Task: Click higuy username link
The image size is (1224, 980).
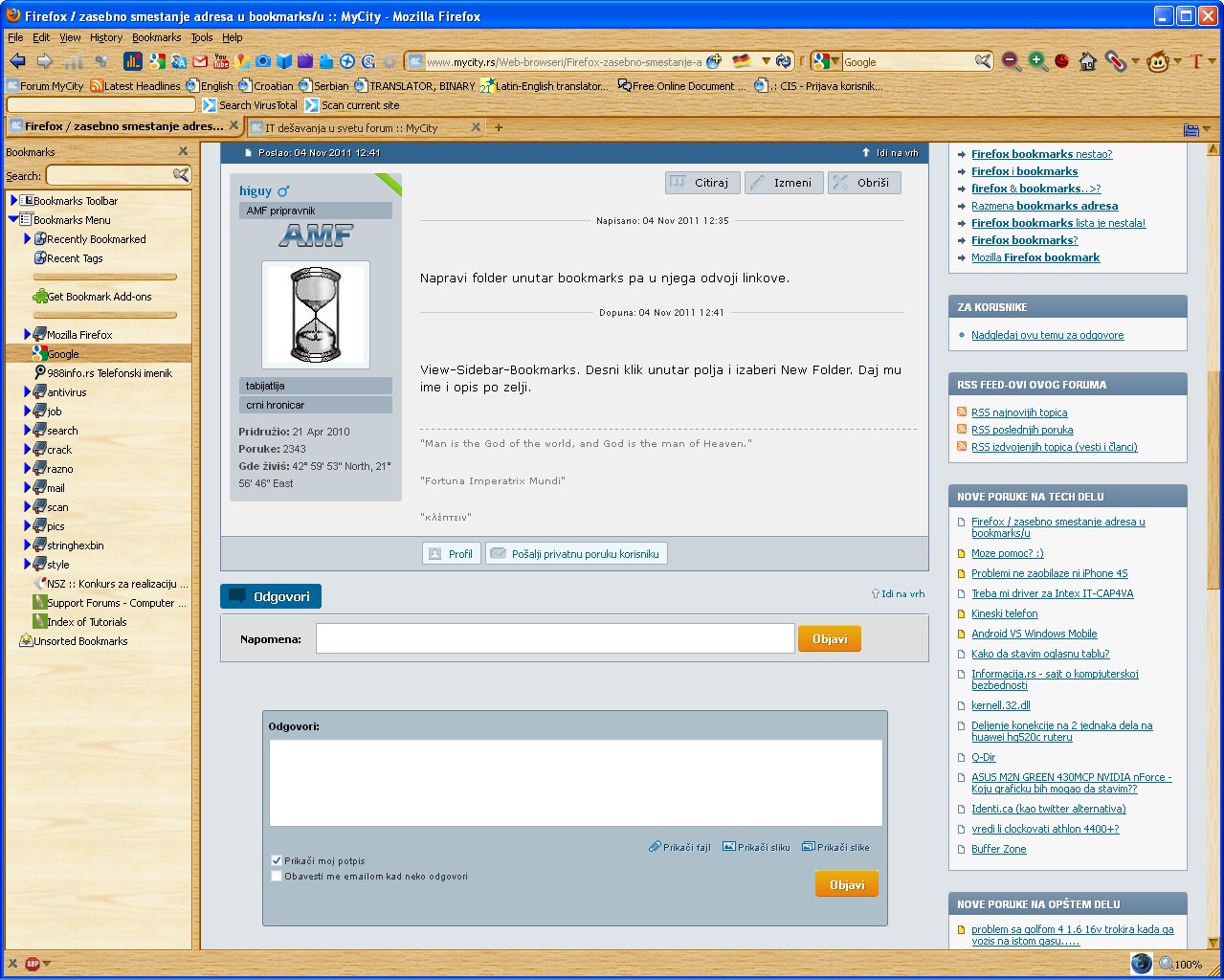Action: (x=256, y=191)
